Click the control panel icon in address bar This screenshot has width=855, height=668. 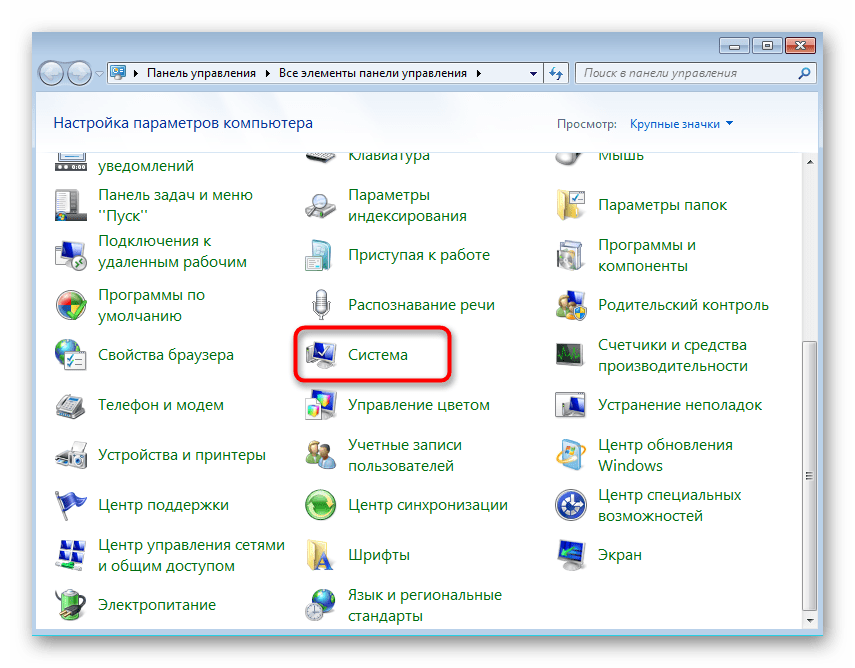pyautogui.click(x=118, y=73)
